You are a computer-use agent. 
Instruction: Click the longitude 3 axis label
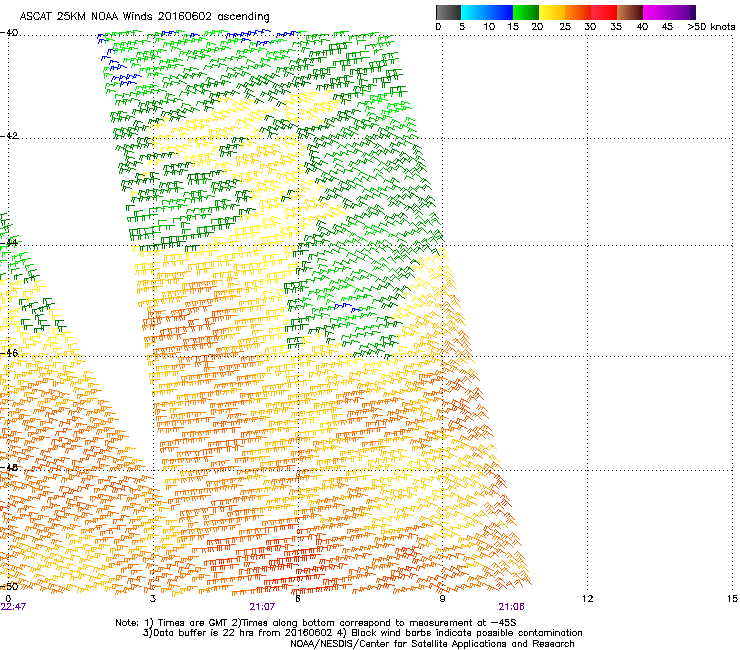(152, 599)
